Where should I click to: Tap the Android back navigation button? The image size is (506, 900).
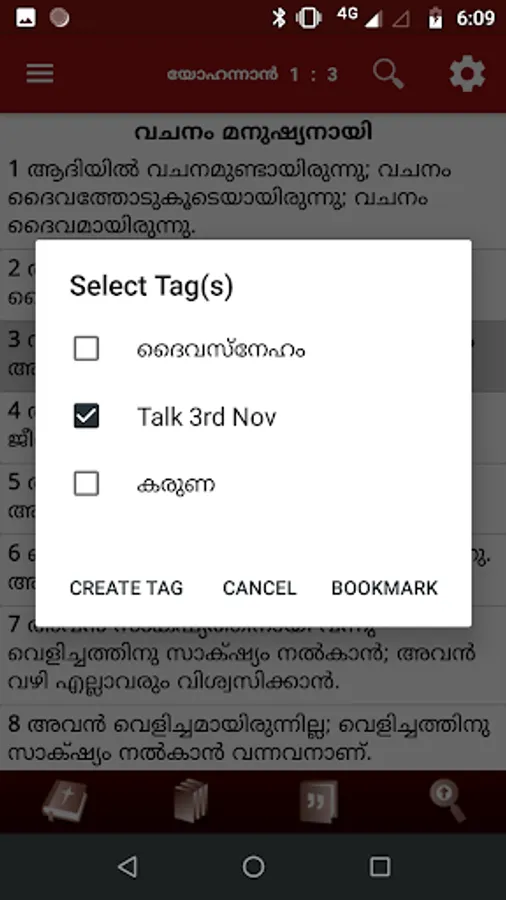(127, 867)
